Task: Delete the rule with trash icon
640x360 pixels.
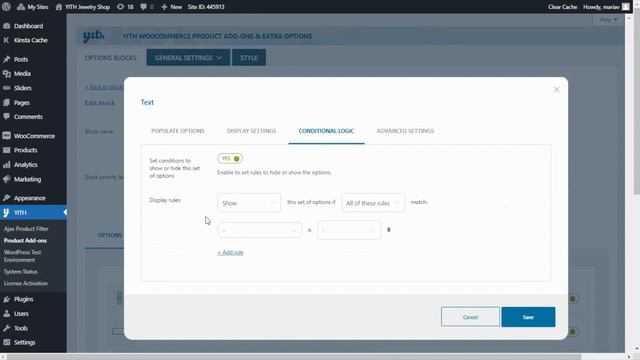Action: click(389, 230)
